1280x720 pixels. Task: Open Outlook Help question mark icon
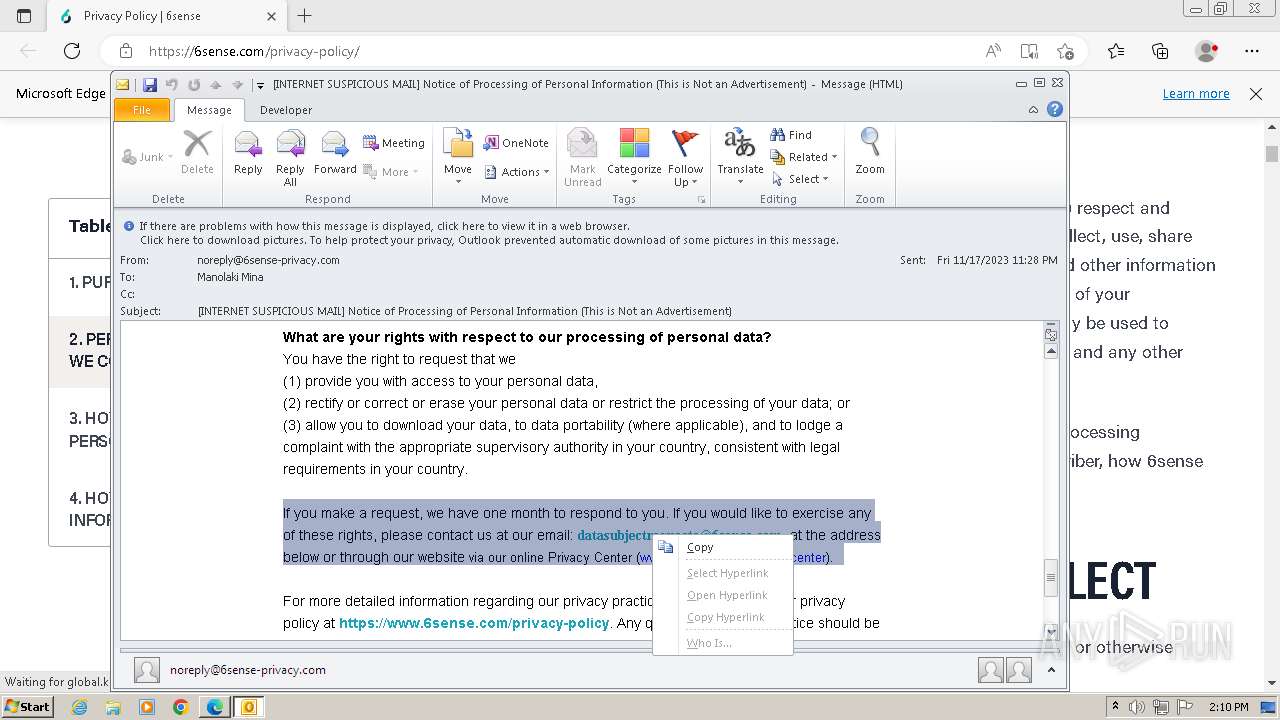tap(1054, 109)
